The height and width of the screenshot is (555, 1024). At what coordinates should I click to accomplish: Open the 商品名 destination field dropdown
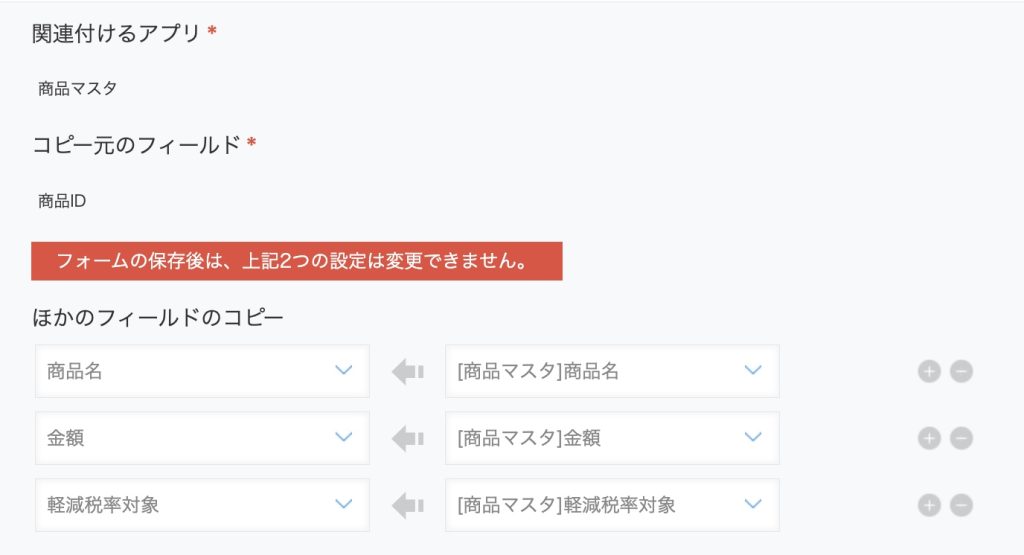[202, 371]
